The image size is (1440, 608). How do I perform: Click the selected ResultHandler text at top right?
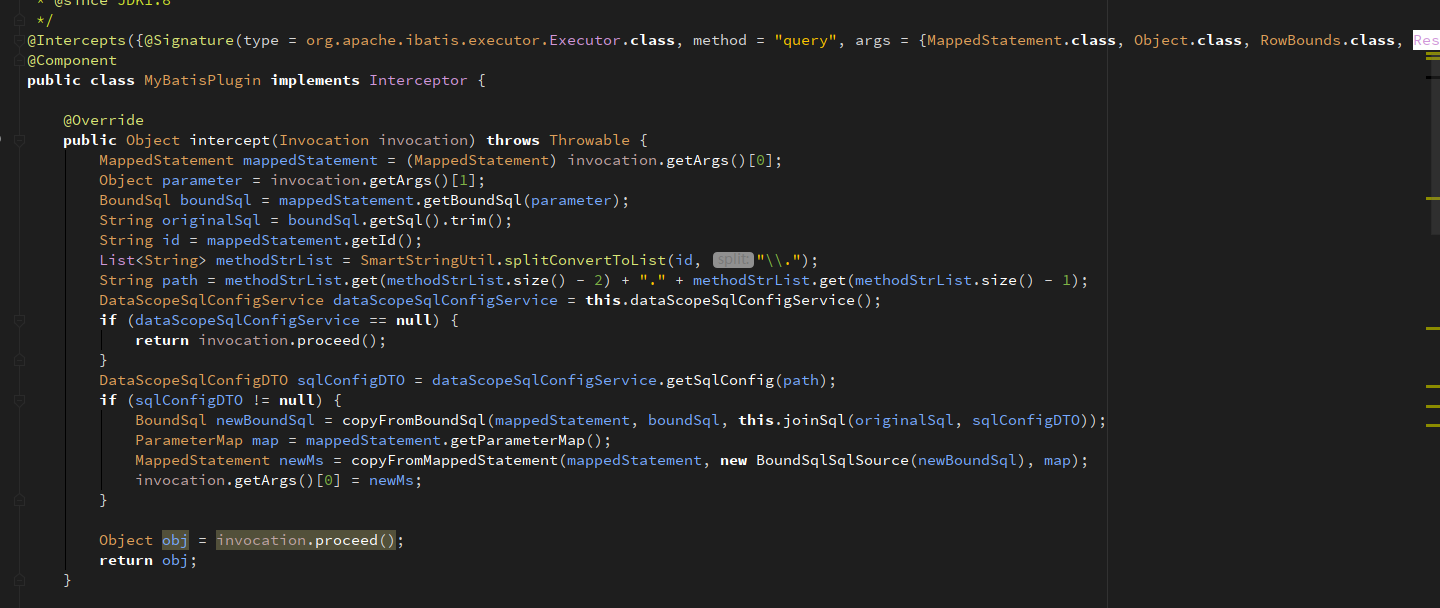1428,40
